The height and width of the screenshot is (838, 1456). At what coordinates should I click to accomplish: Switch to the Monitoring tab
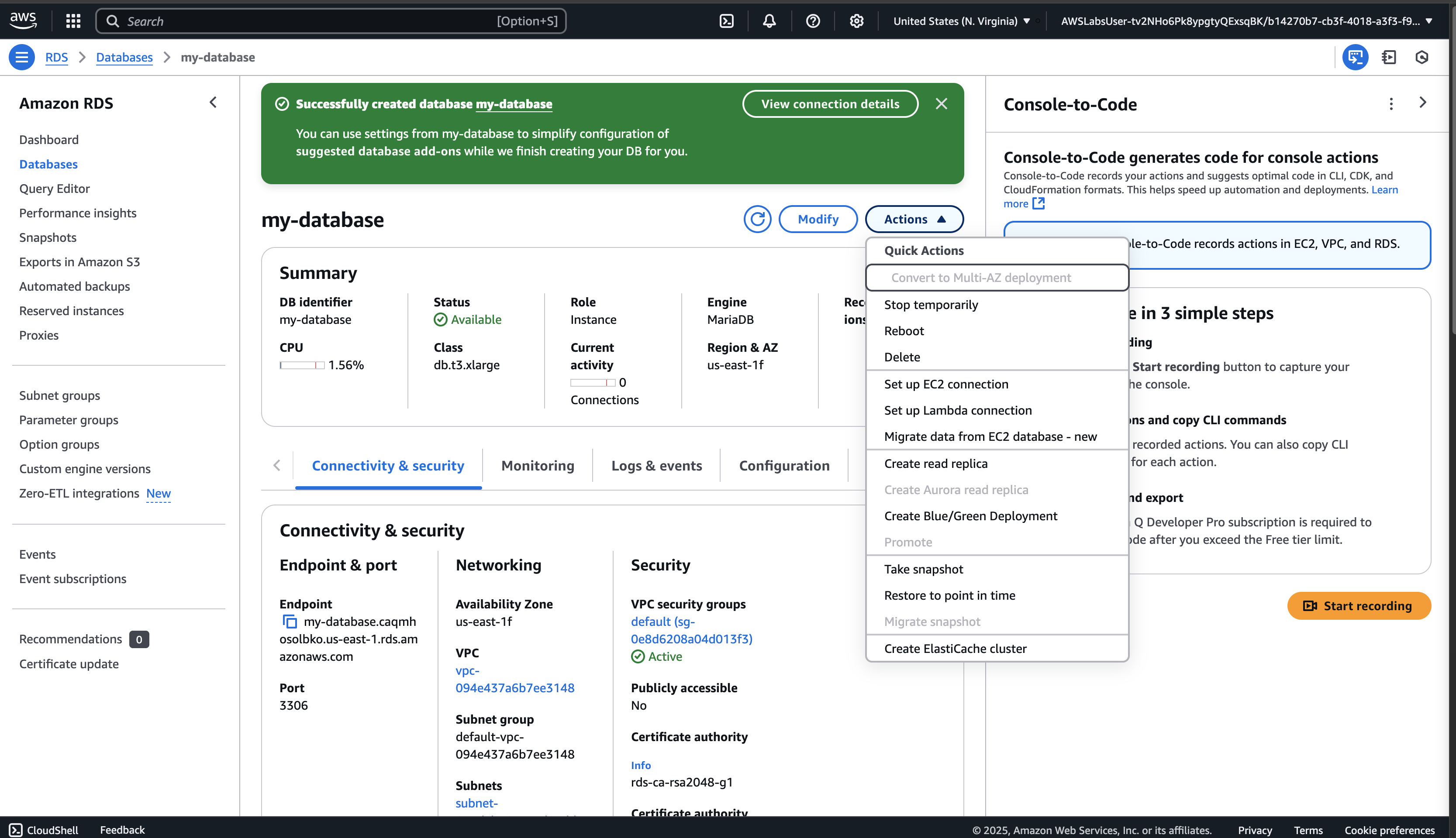coord(538,466)
